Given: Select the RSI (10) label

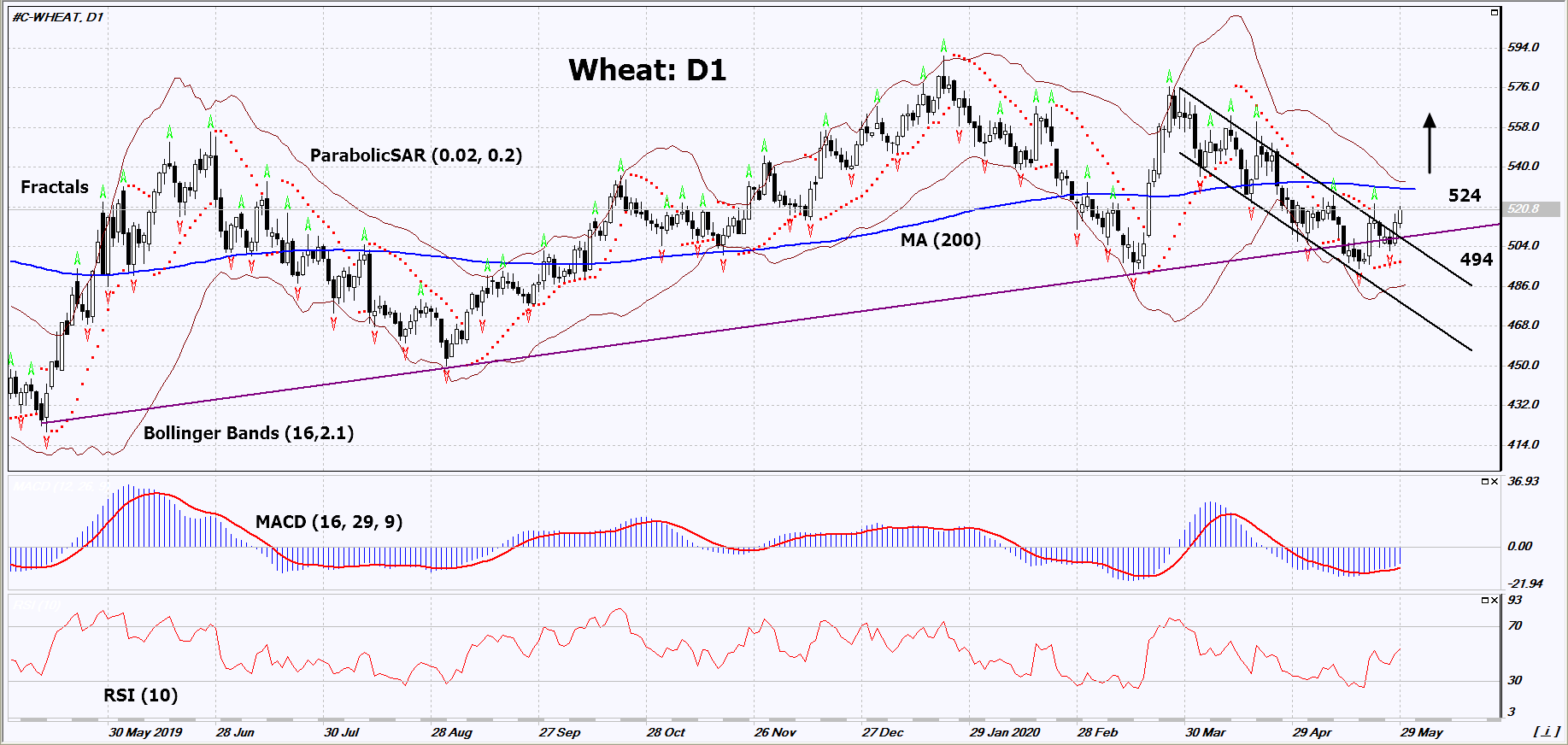Looking at the screenshot, I should (140, 695).
